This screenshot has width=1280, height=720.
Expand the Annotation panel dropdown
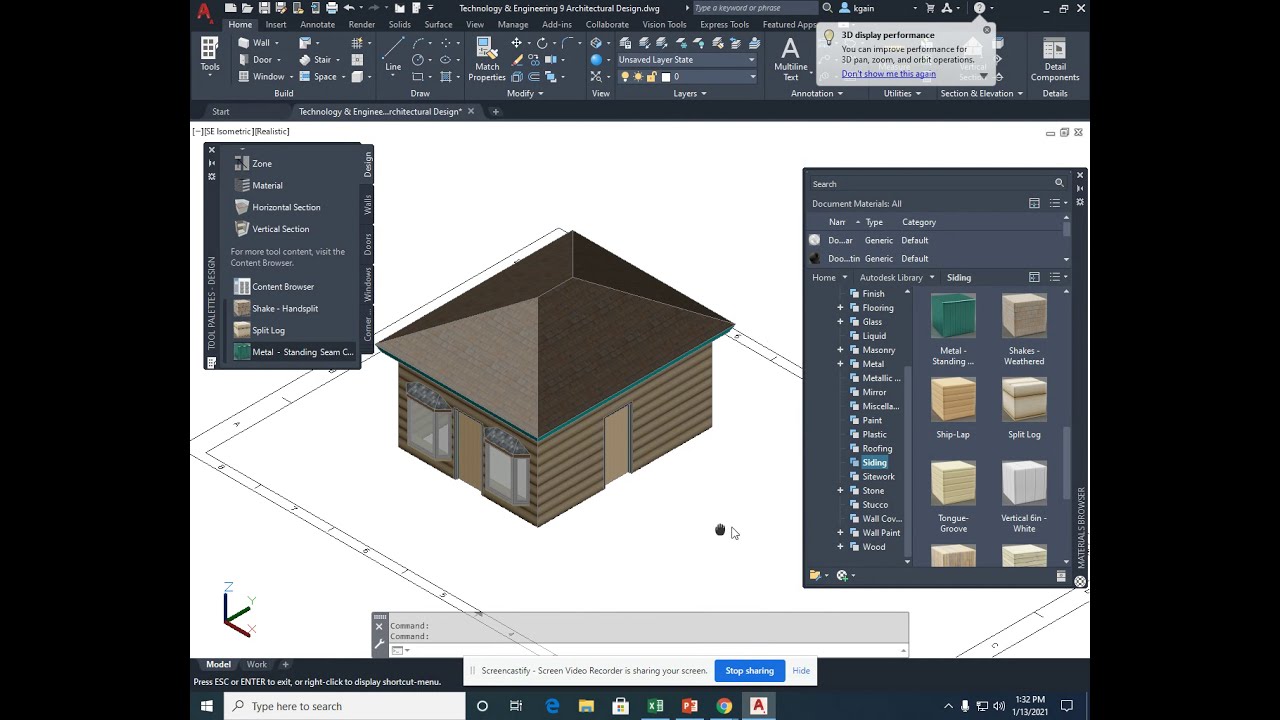point(817,94)
